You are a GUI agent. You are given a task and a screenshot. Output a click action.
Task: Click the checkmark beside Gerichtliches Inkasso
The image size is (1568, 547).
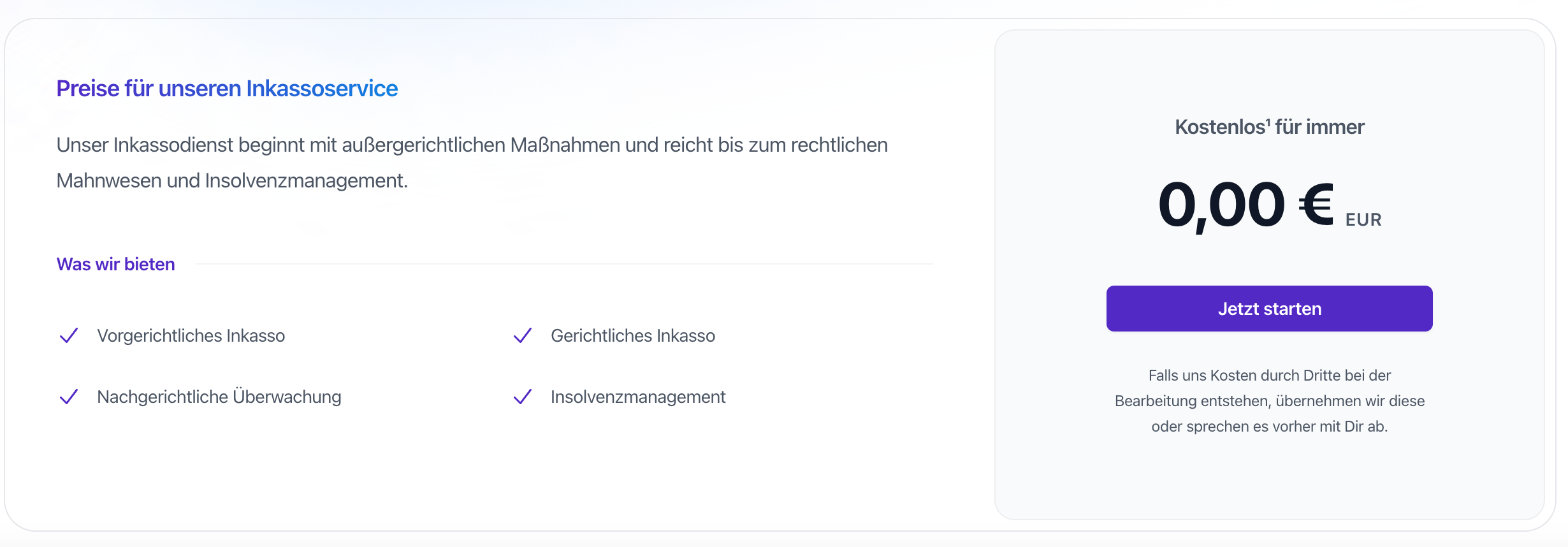click(523, 335)
